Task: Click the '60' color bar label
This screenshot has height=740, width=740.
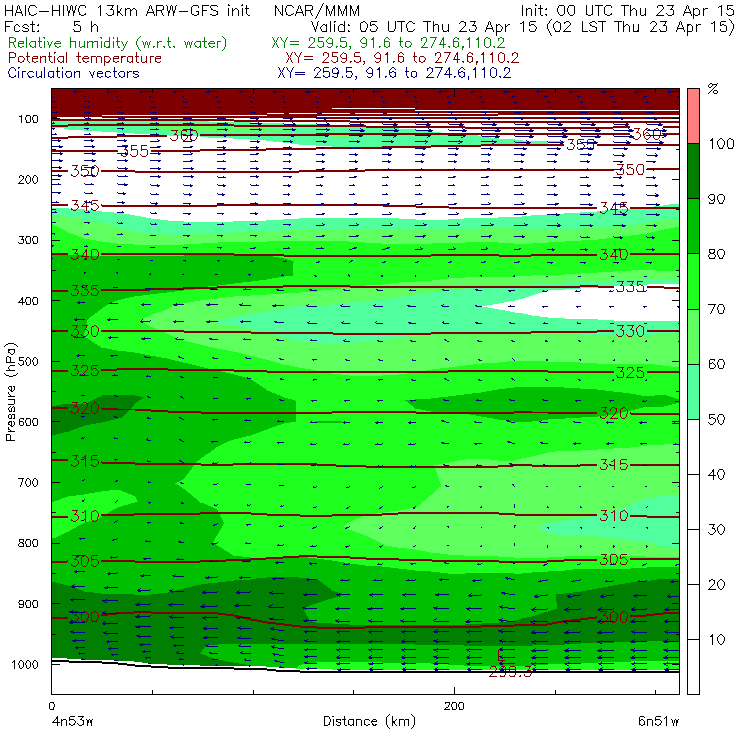Action: [716, 364]
